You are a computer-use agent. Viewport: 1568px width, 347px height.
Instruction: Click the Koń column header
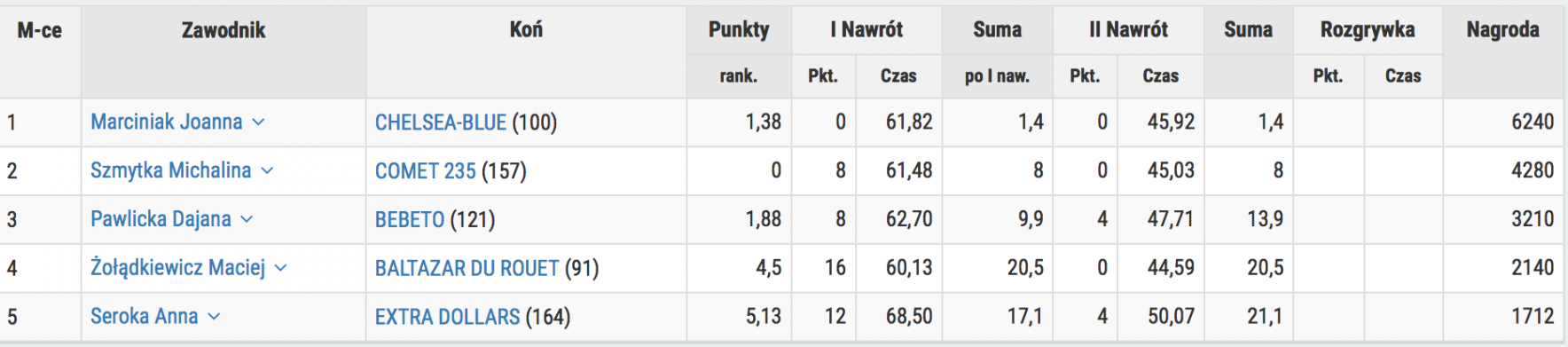pos(526,30)
